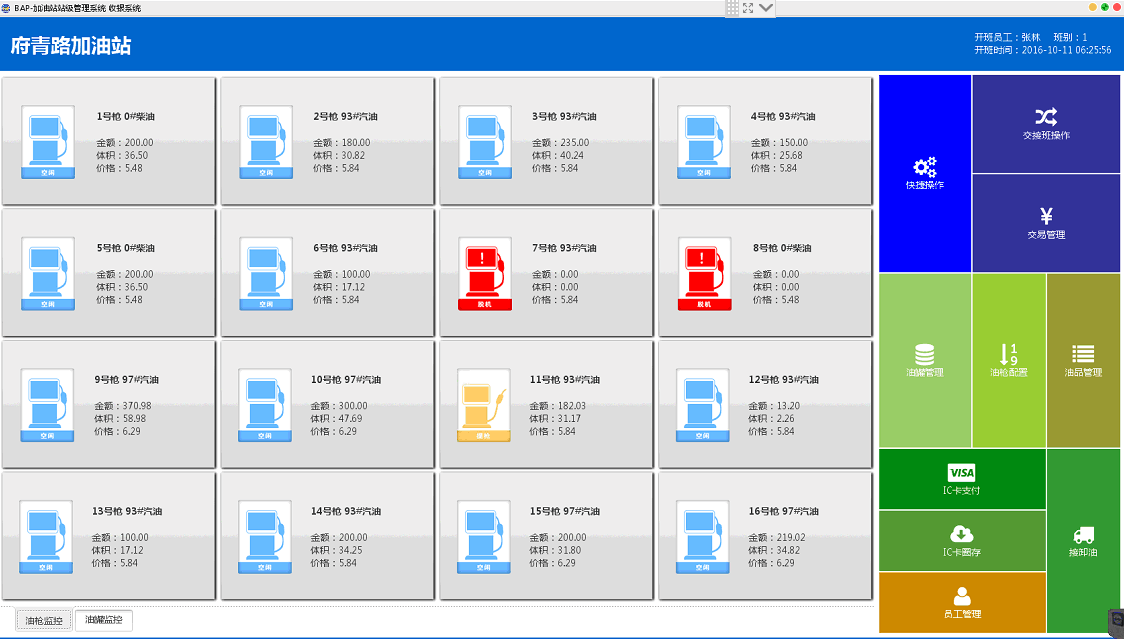
Task: Click pump icon for 9号枪 97#汽油
Action: point(47,405)
